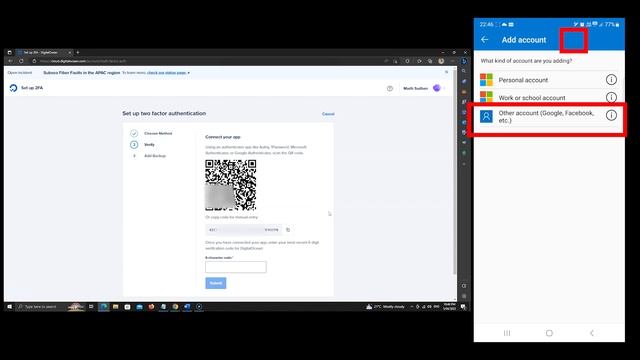Click the DigitalOcean logo icon
The width and height of the screenshot is (640, 360).
(x=13, y=88)
